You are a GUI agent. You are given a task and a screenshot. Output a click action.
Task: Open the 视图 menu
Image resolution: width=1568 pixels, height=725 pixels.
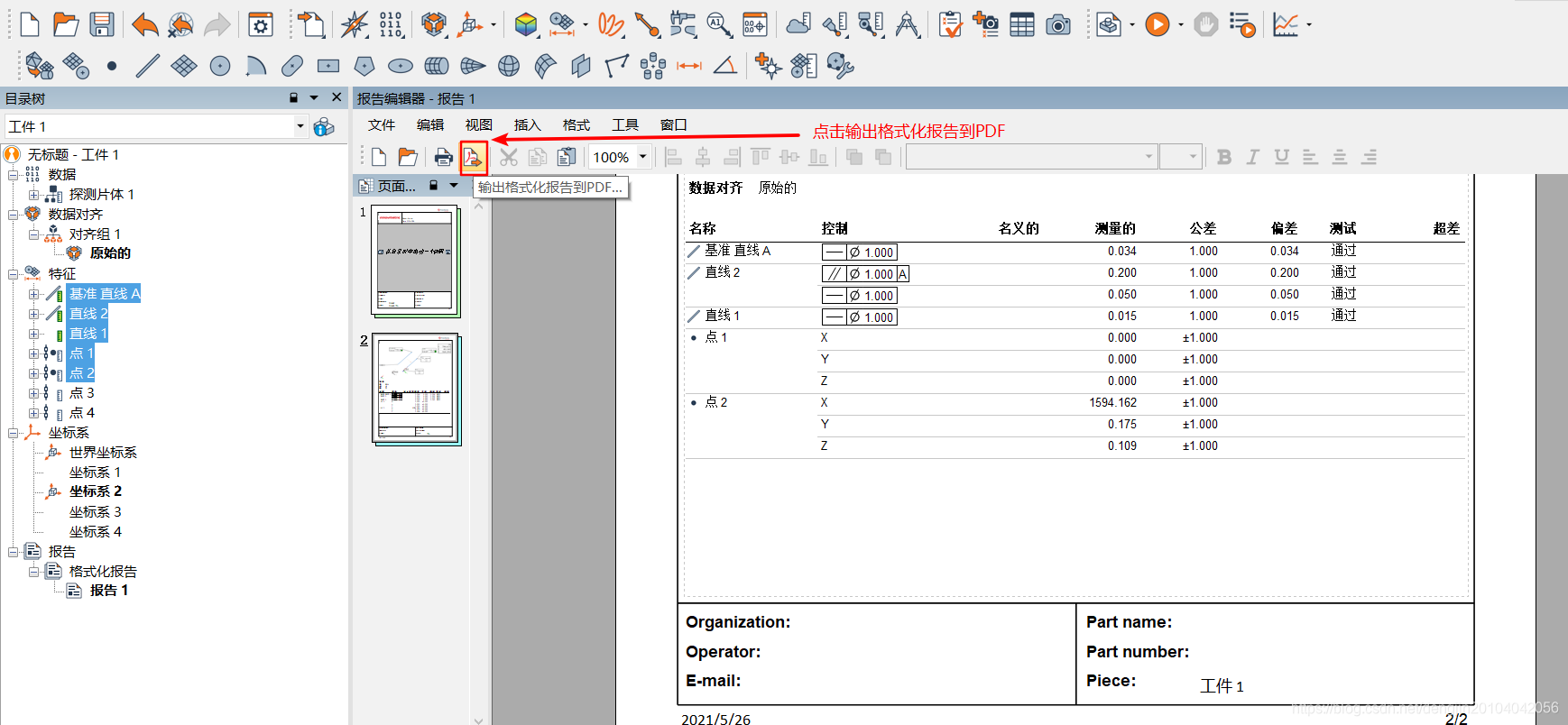point(479,125)
